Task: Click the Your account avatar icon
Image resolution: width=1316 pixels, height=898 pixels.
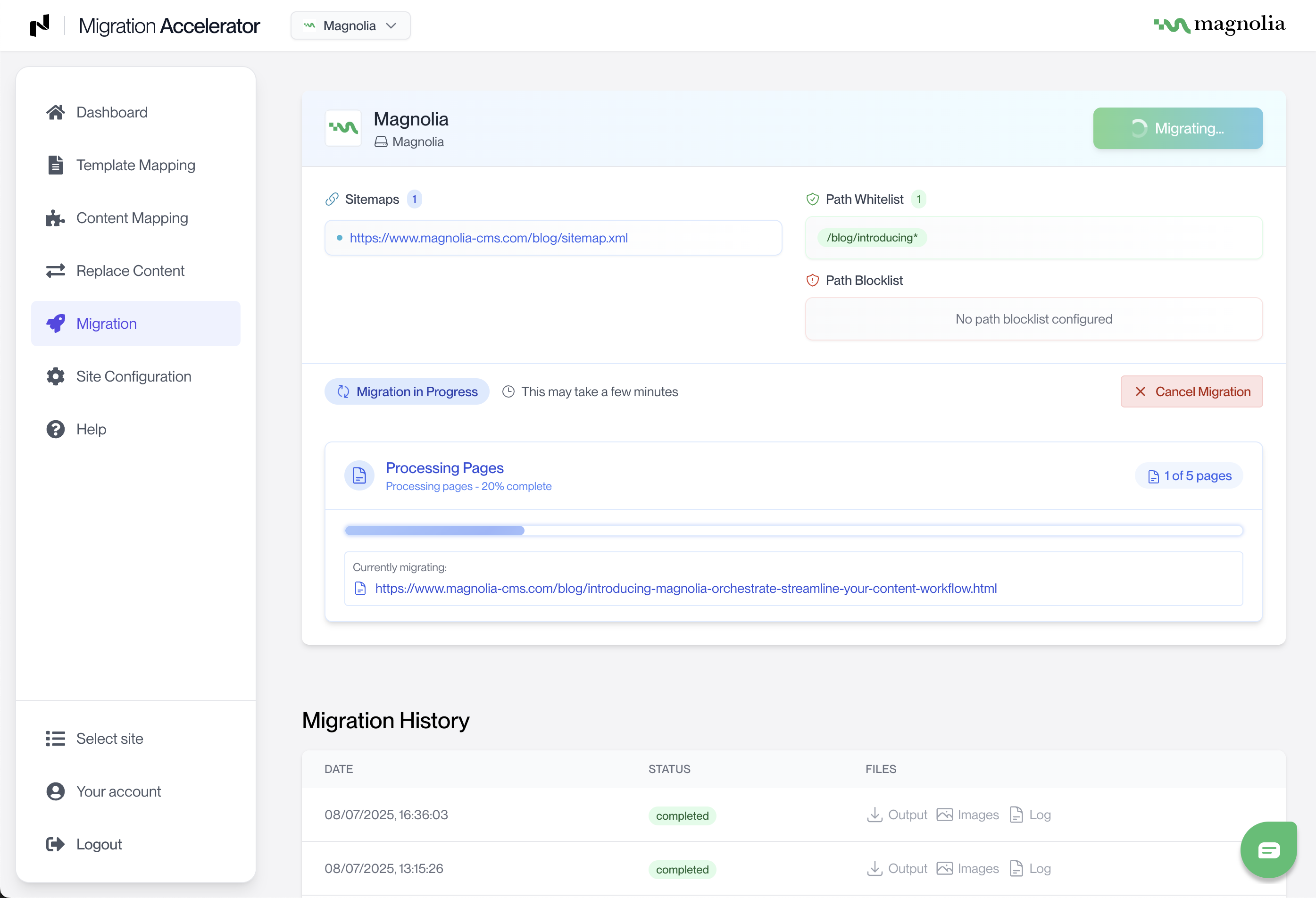Action: 55,791
